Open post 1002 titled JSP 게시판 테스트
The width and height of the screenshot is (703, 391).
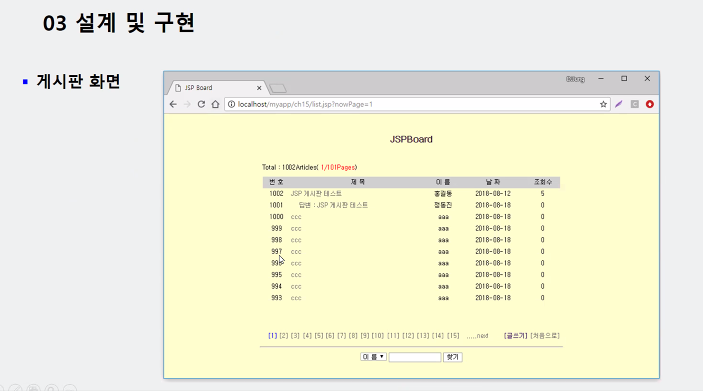point(316,194)
